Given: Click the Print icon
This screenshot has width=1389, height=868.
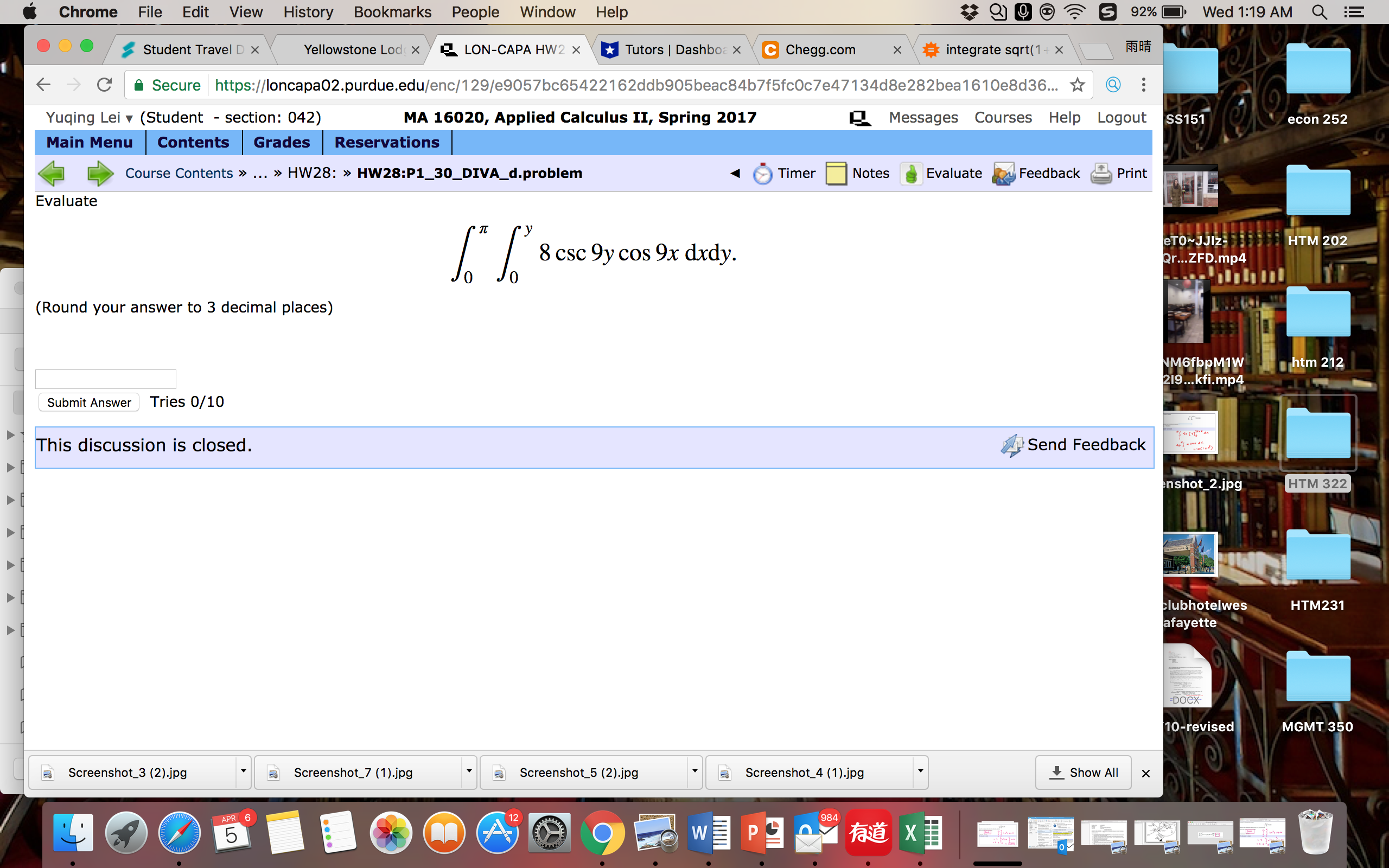Looking at the screenshot, I should [x=1101, y=174].
